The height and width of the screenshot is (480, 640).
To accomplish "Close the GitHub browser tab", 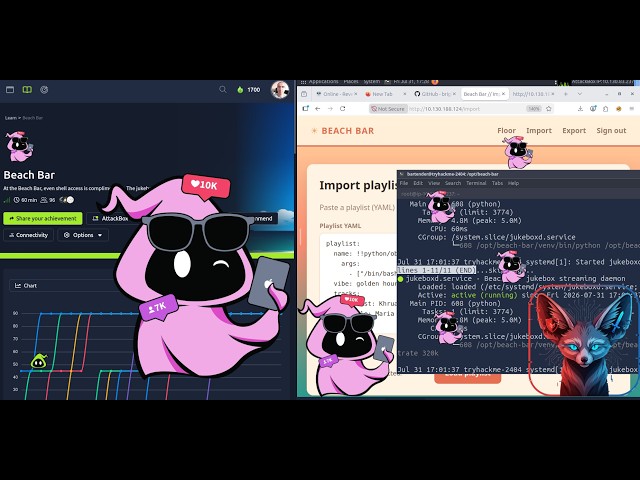I will click(454, 94).
